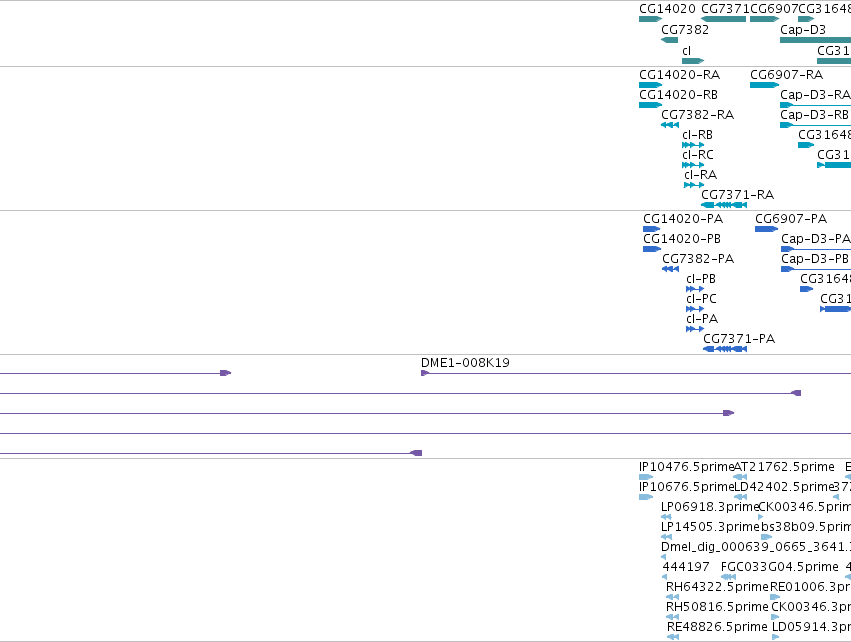Select transcript CG7382-RA
Screen dimensions: 851x642
[697, 115]
